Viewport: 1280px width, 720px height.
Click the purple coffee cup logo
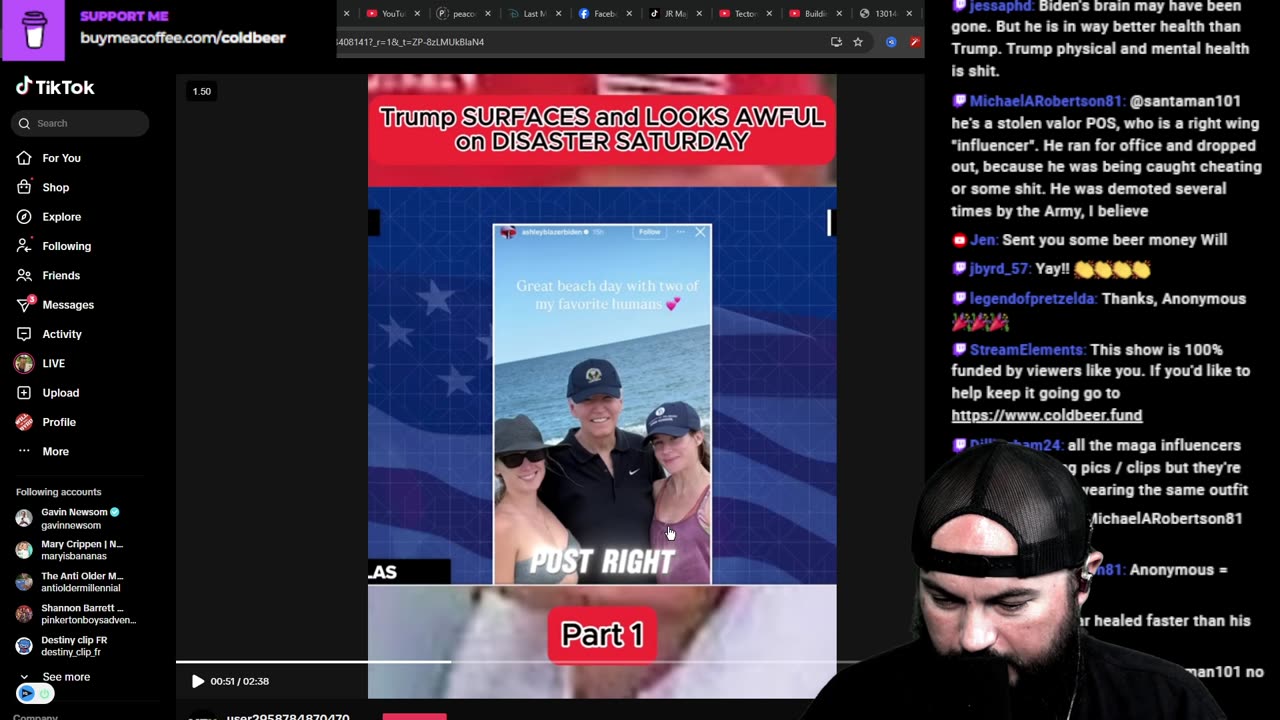34,30
